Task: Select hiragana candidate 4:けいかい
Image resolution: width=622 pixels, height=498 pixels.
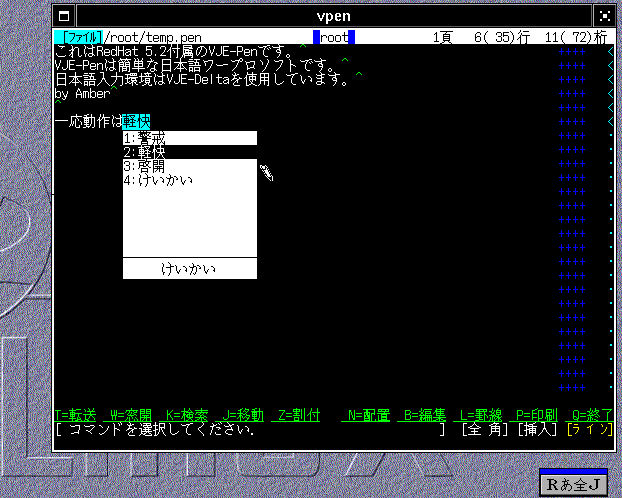Action: pyautogui.click(x=190, y=180)
